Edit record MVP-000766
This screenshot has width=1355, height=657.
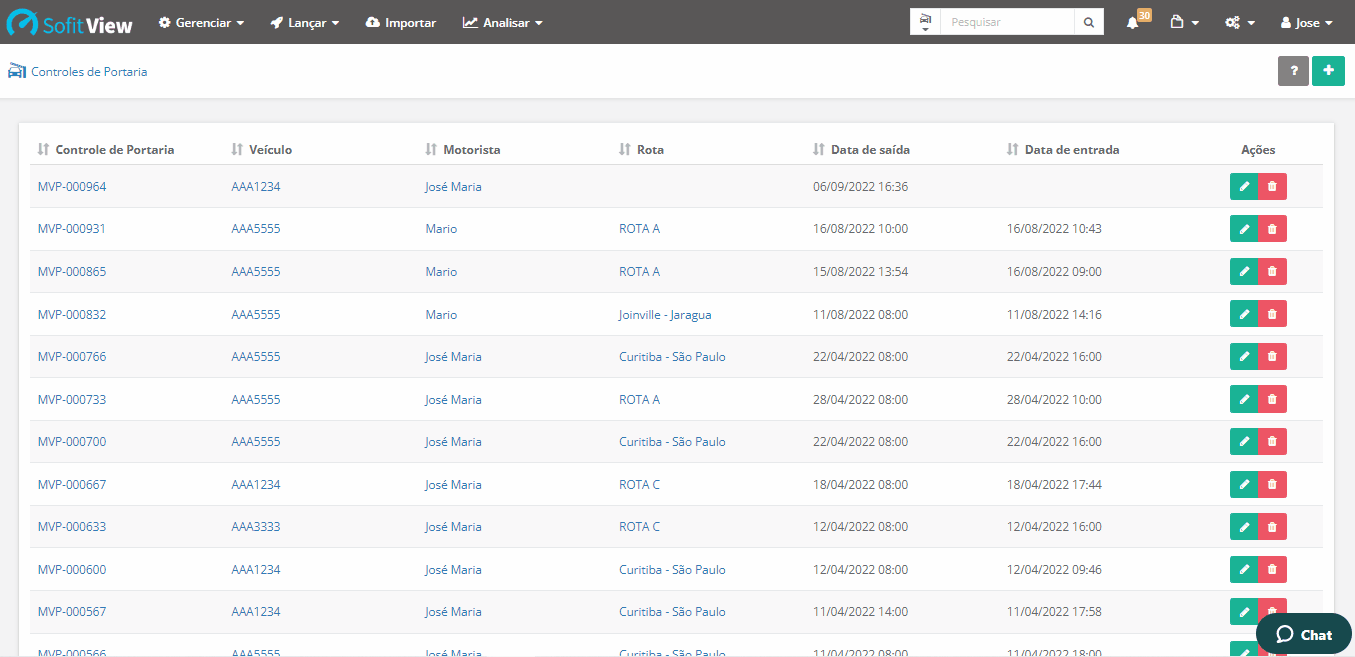[1244, 356]
